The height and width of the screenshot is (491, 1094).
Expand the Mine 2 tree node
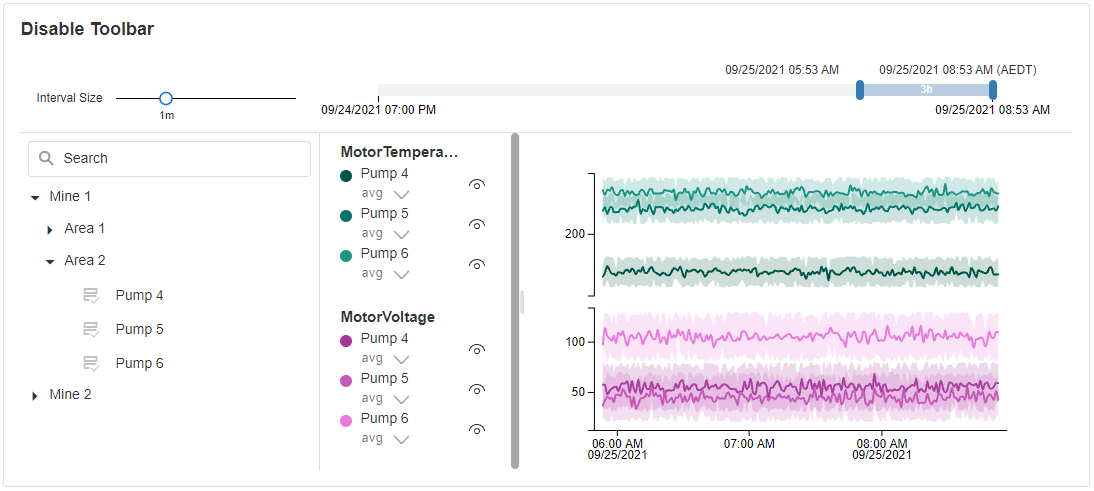(35, 395)
